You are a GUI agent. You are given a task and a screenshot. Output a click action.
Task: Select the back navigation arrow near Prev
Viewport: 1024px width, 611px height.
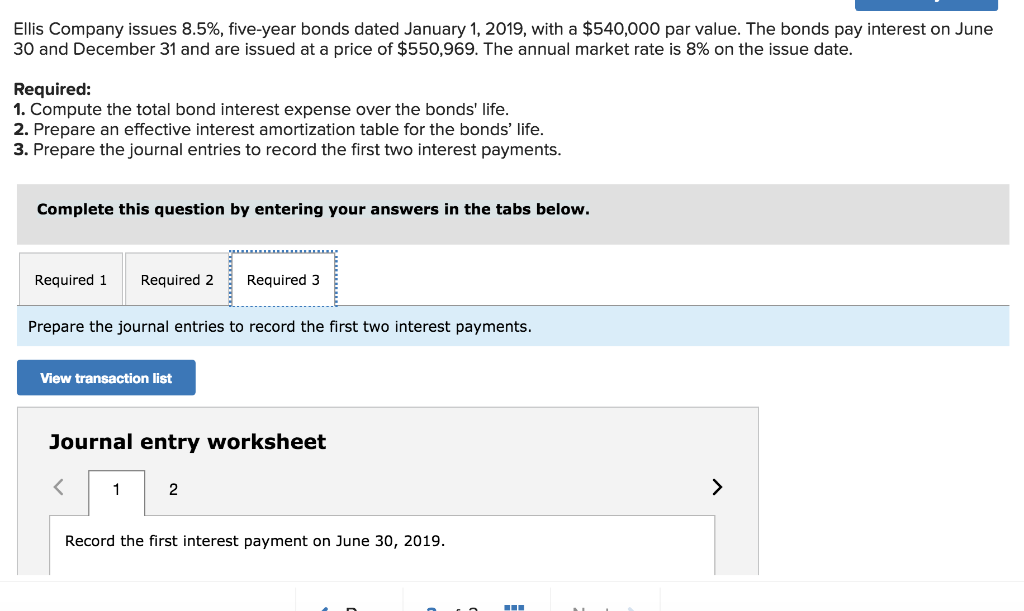(325, 606)
